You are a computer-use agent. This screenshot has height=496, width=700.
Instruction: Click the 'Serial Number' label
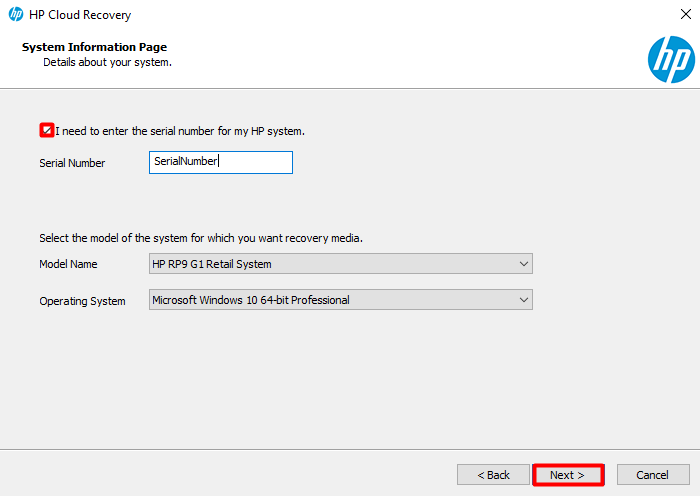tap(72, 163)
